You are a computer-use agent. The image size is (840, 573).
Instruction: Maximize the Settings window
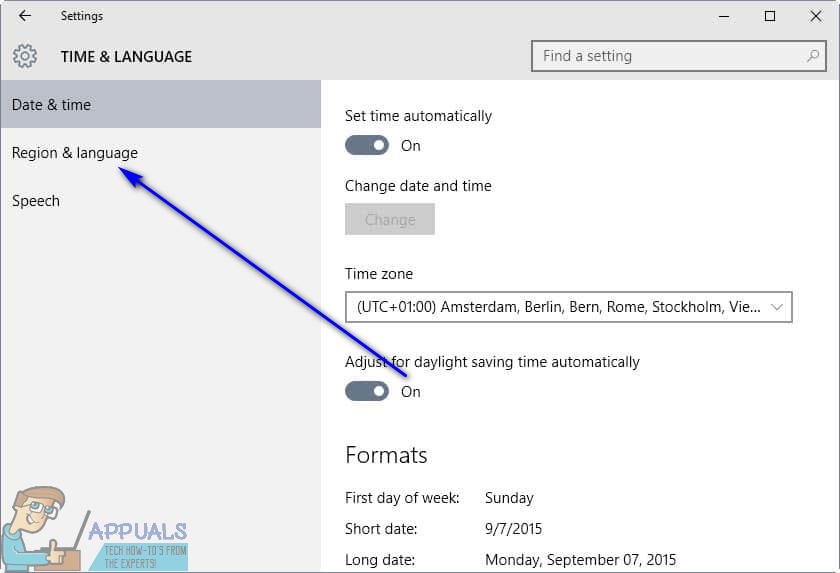770,16
